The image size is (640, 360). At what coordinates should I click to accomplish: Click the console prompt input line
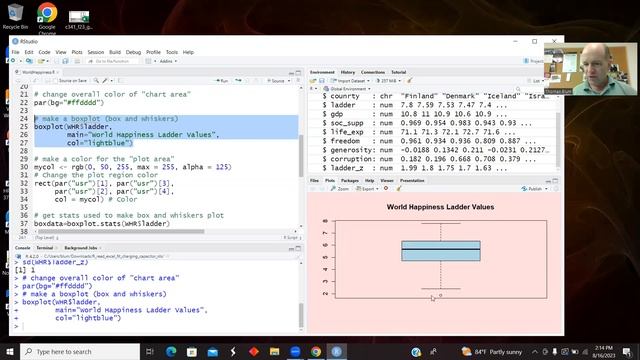[x=157, y=327]
